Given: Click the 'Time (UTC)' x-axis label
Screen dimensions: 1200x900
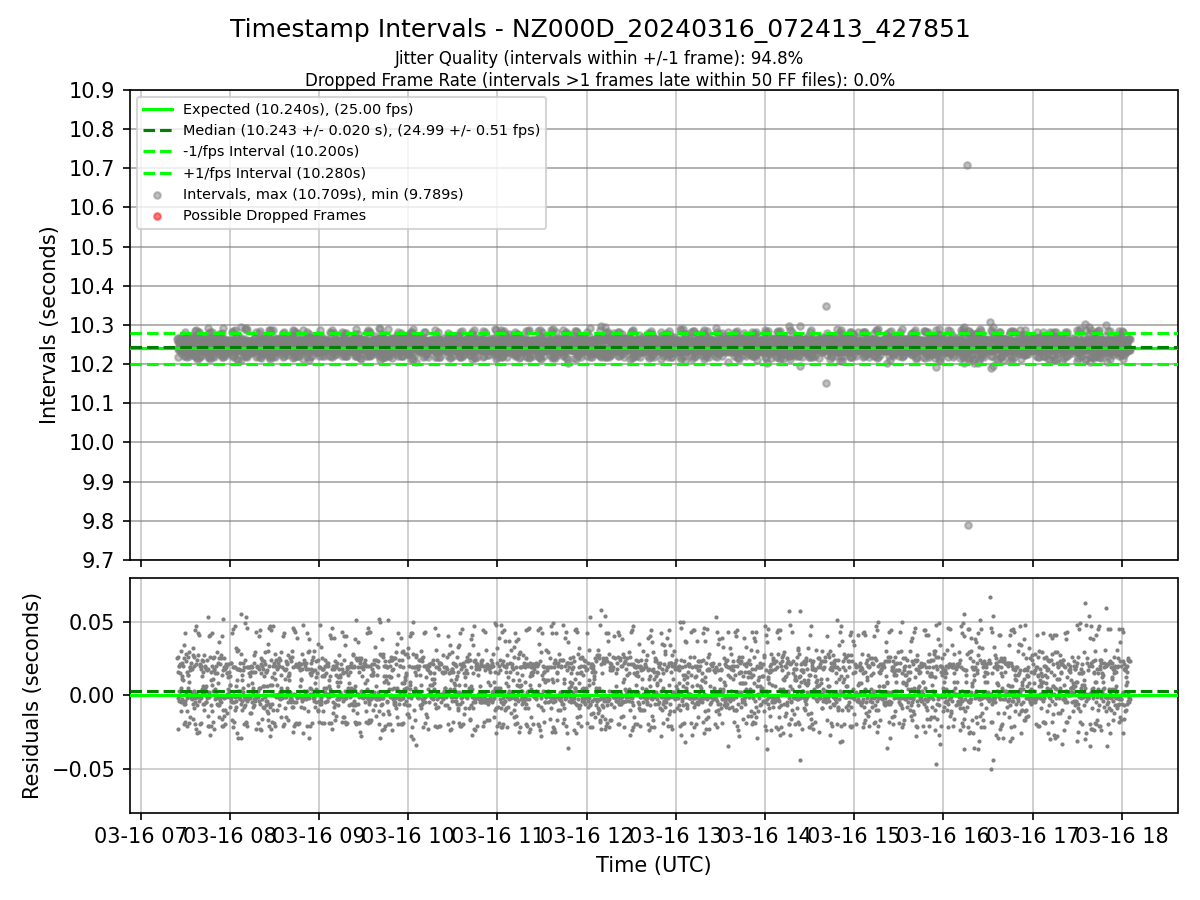Looking at the screenshot, I should [653, 865].
